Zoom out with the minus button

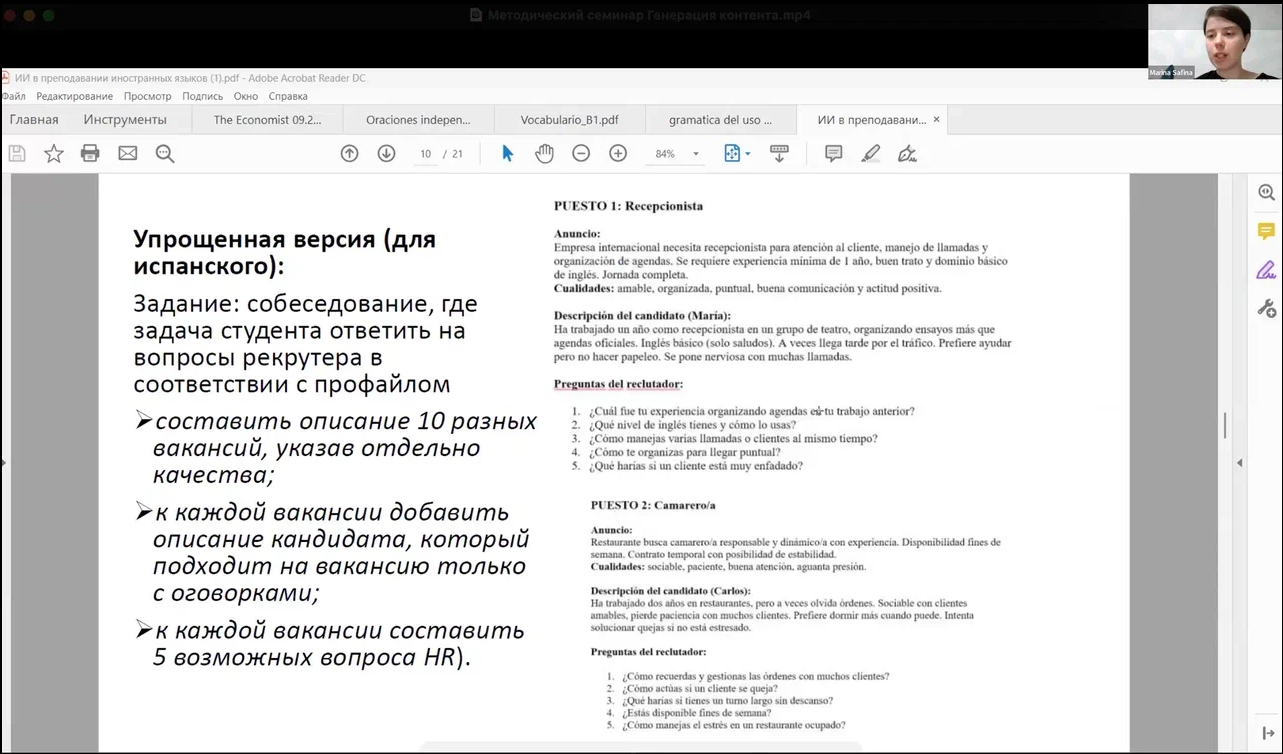(581, 153)
